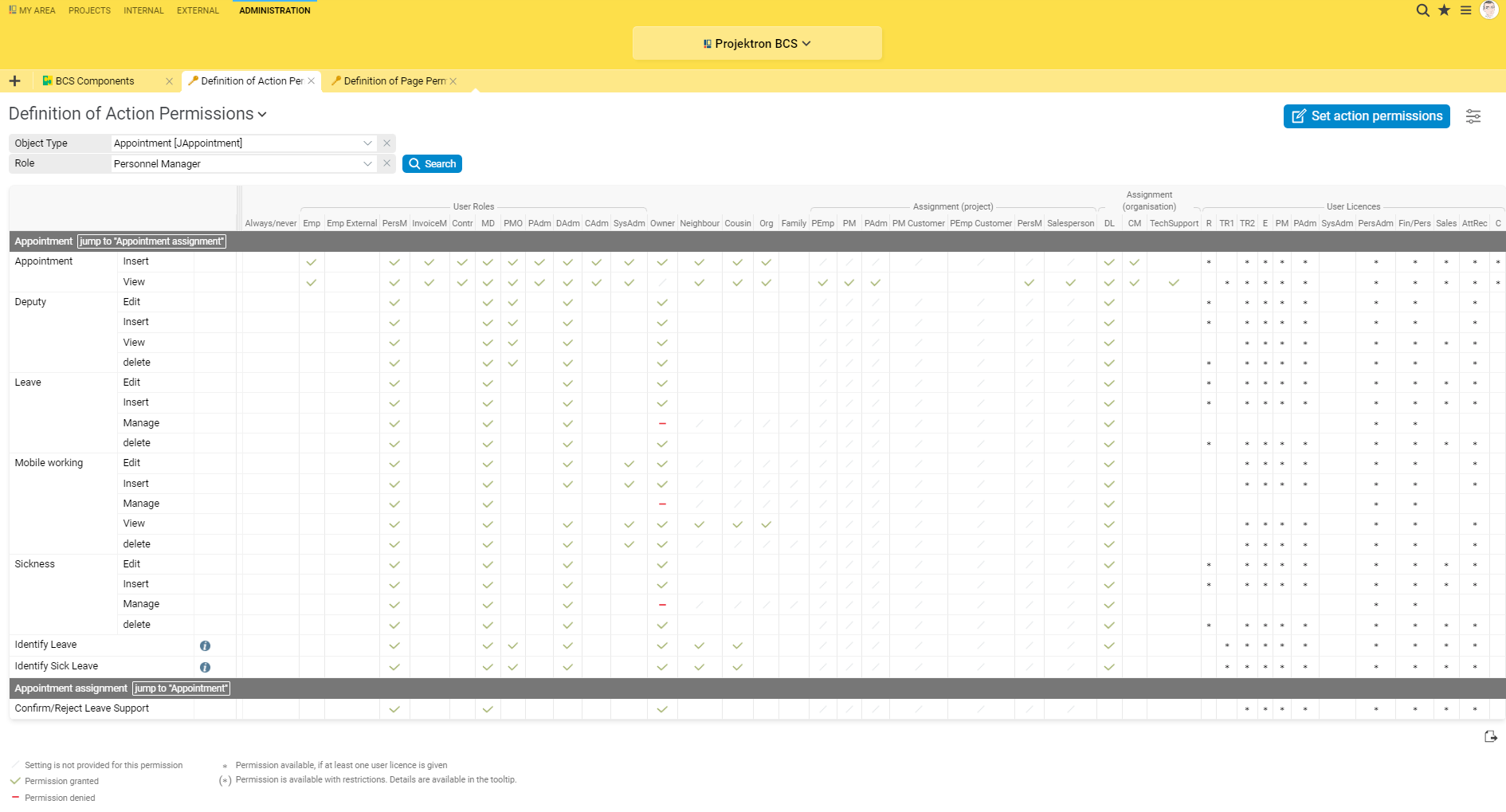Open favorites star icon in header
Screen dimensions: 1506x812
tap(1444, 10)
